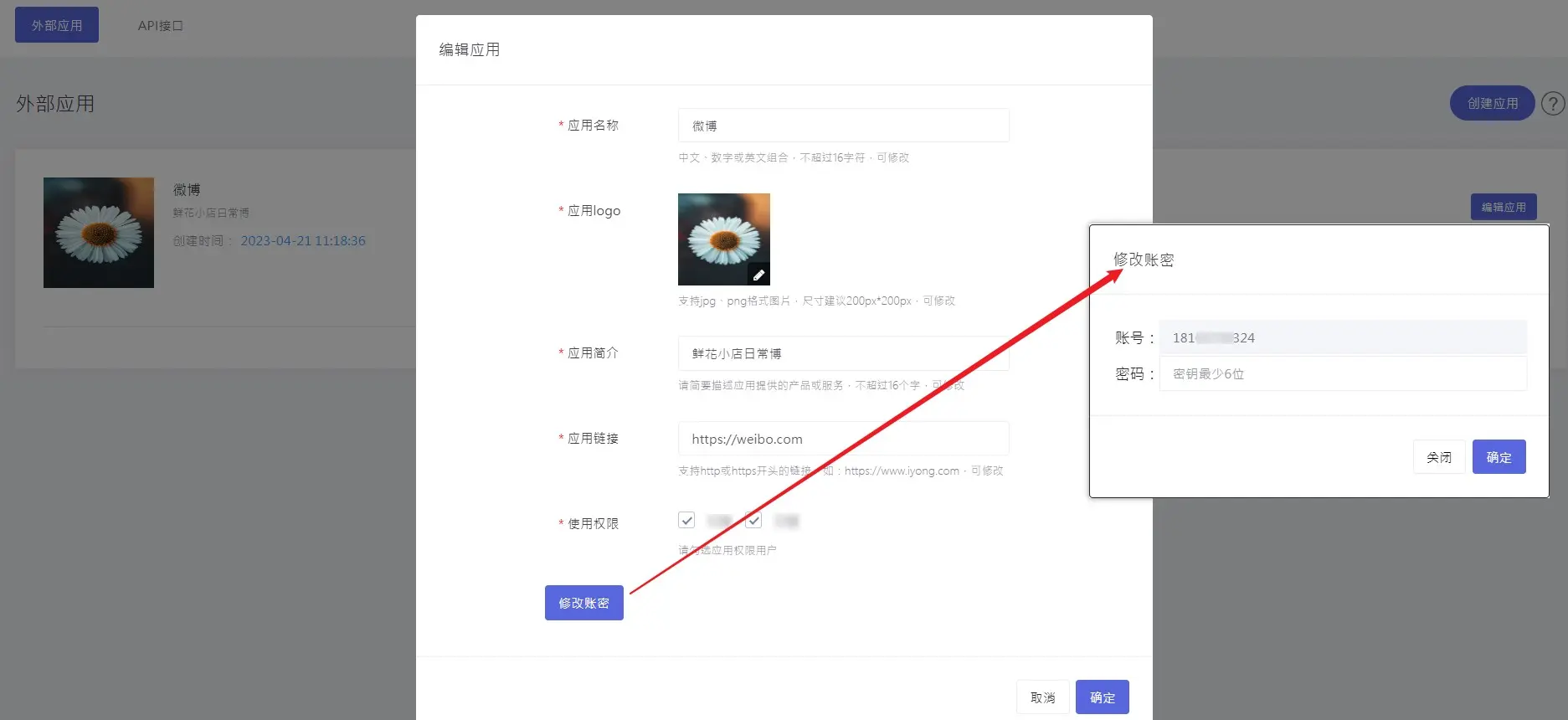Toggle the first usage permission checkbox
This screenshot has width=1568, height=720.
686,520
